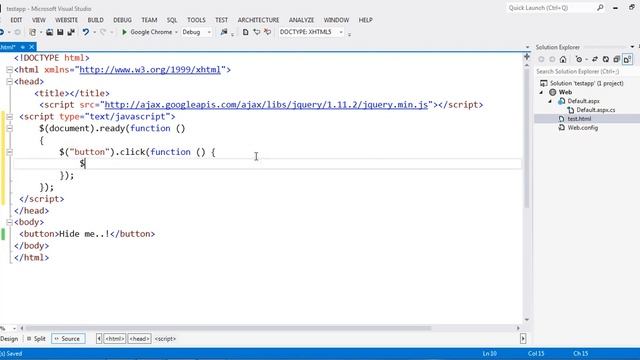Select Web.config in Solution Explorer
640x360 pixels.
tap(582, 128)
